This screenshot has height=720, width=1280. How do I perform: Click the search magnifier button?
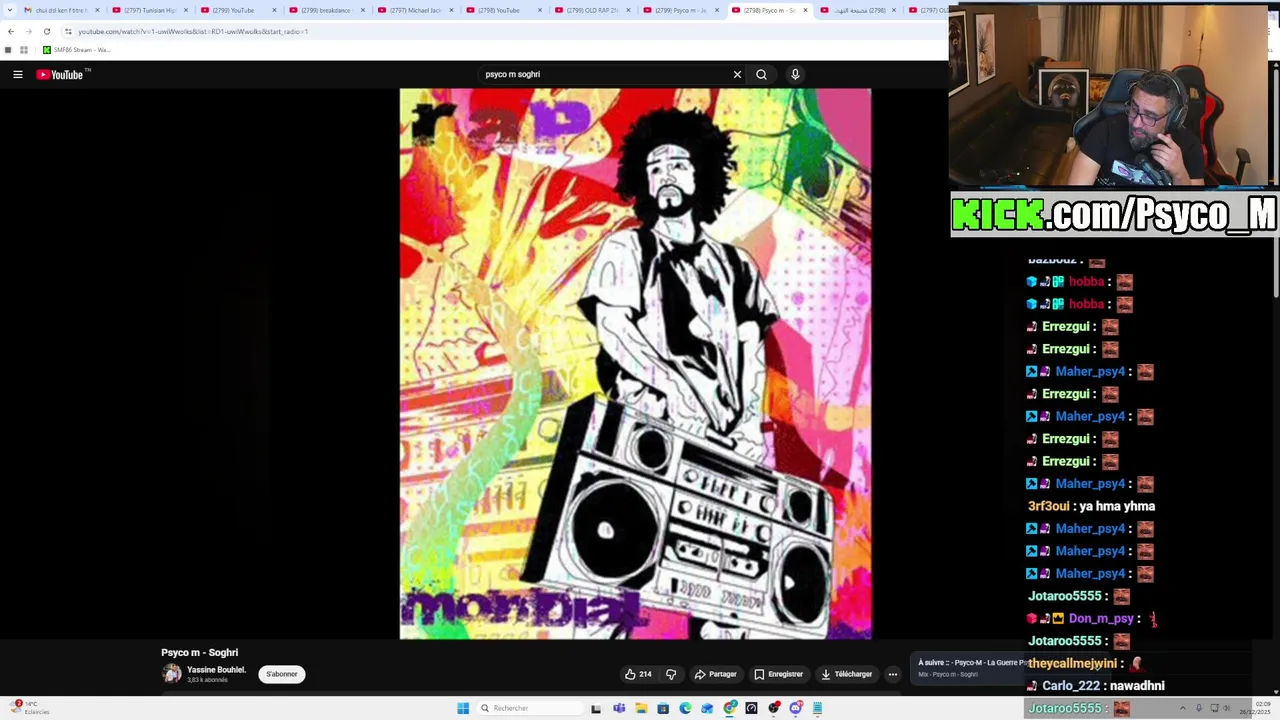[x=761, y=74]
